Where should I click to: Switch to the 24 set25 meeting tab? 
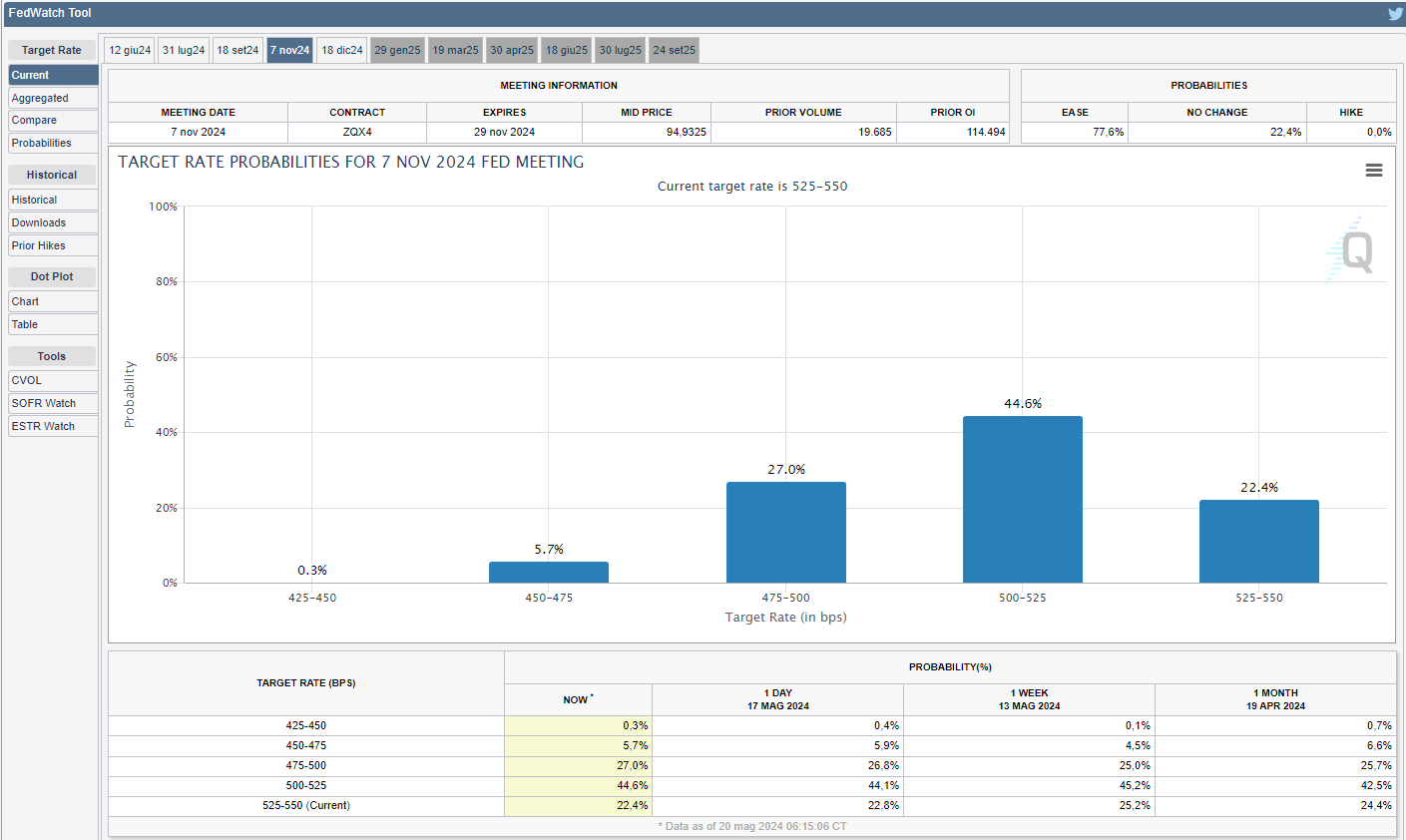click(x=674, y=50)
